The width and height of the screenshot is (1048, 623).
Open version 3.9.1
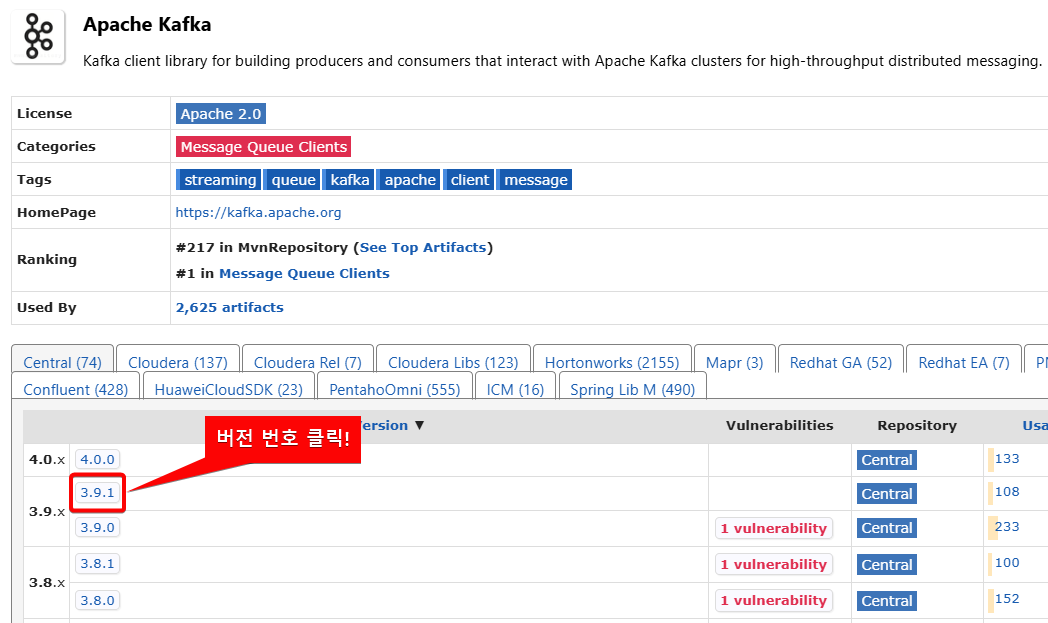[x=98, y=493]
